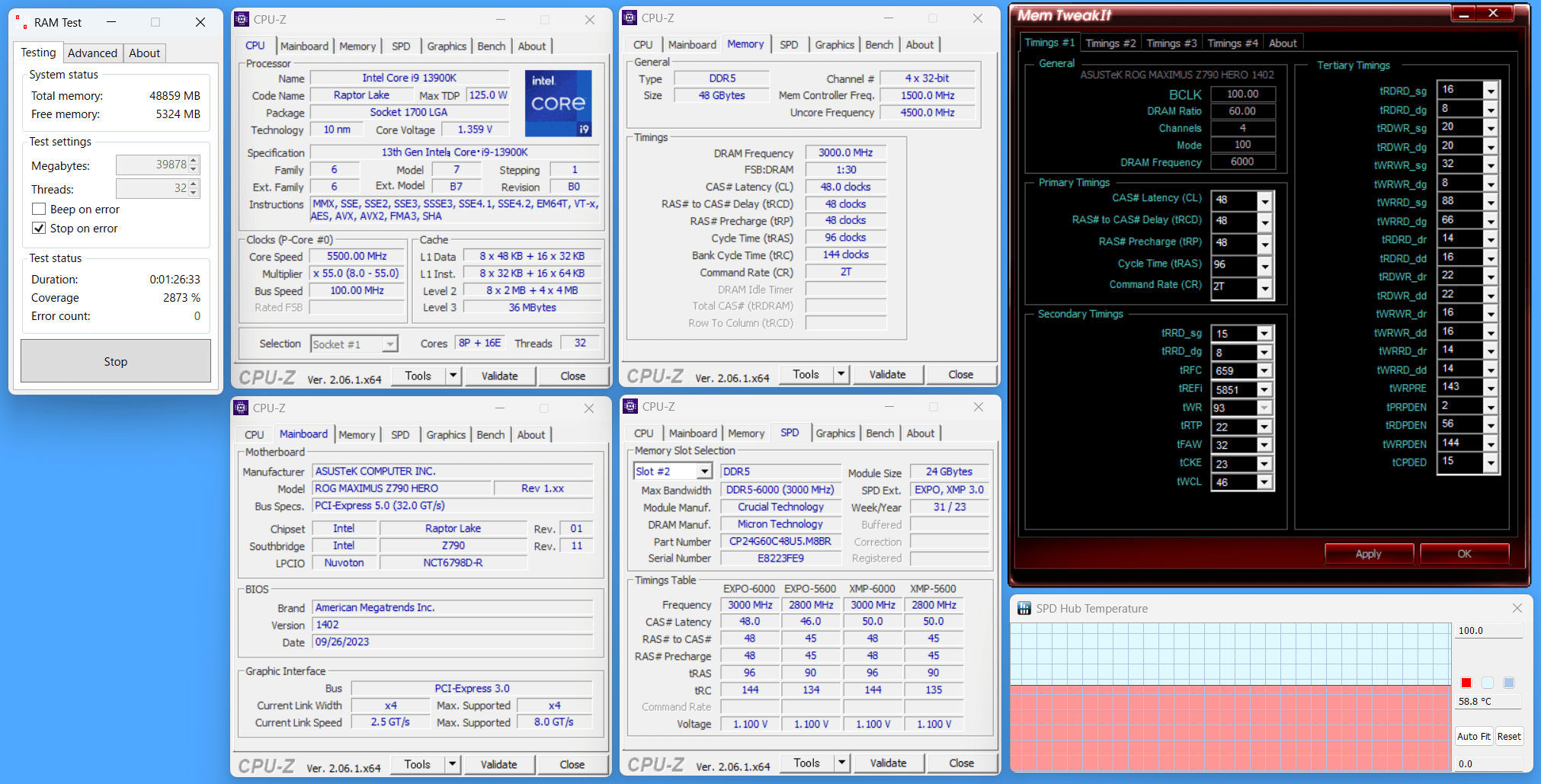Click the CPU-Z icon of the CPU tab window

[242, 19]
